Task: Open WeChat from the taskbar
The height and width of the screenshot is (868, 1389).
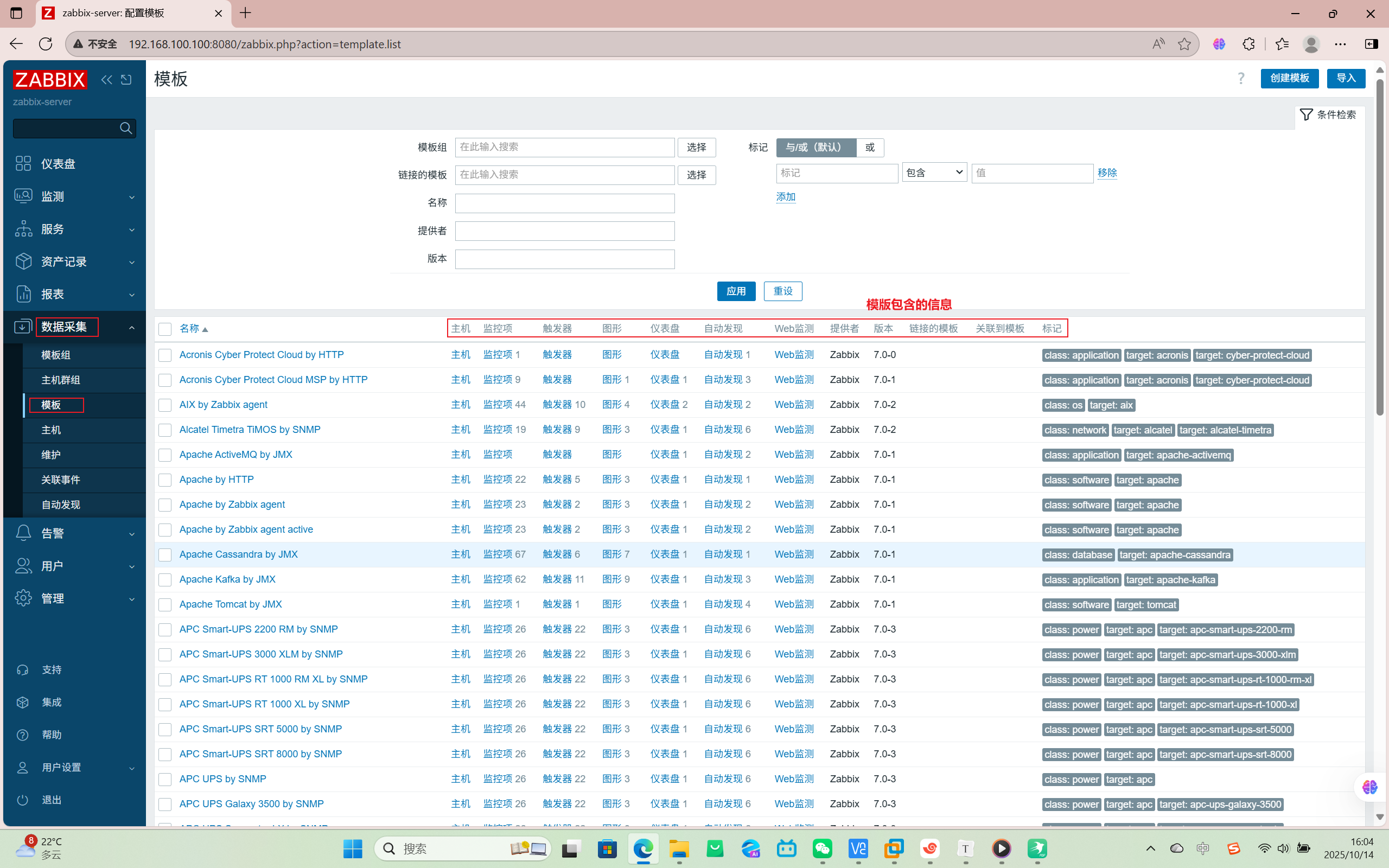Action: (x=822, y=848)
